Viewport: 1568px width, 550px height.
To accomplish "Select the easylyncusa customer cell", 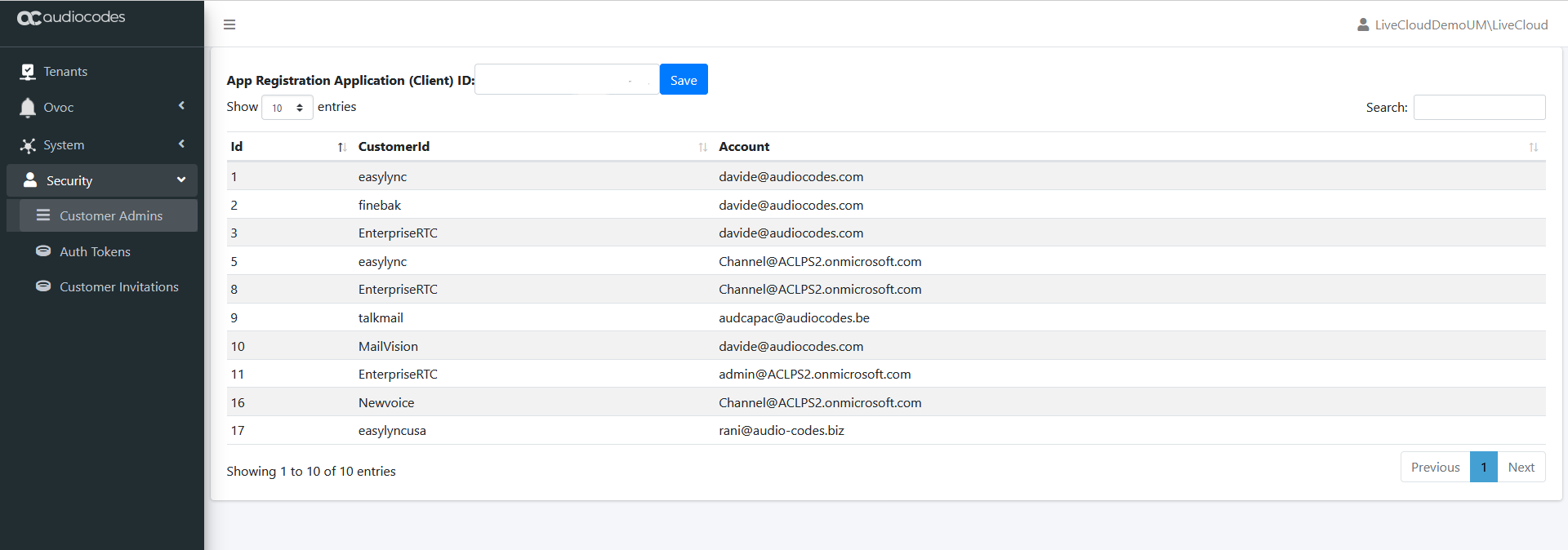I will point(392,431).
